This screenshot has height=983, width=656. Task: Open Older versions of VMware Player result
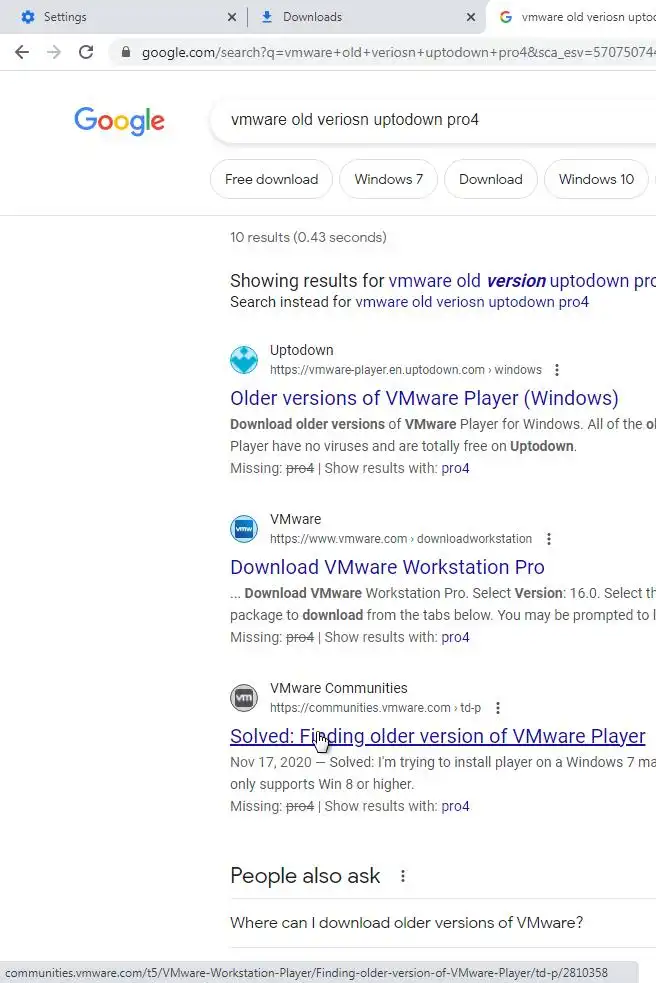424,398
